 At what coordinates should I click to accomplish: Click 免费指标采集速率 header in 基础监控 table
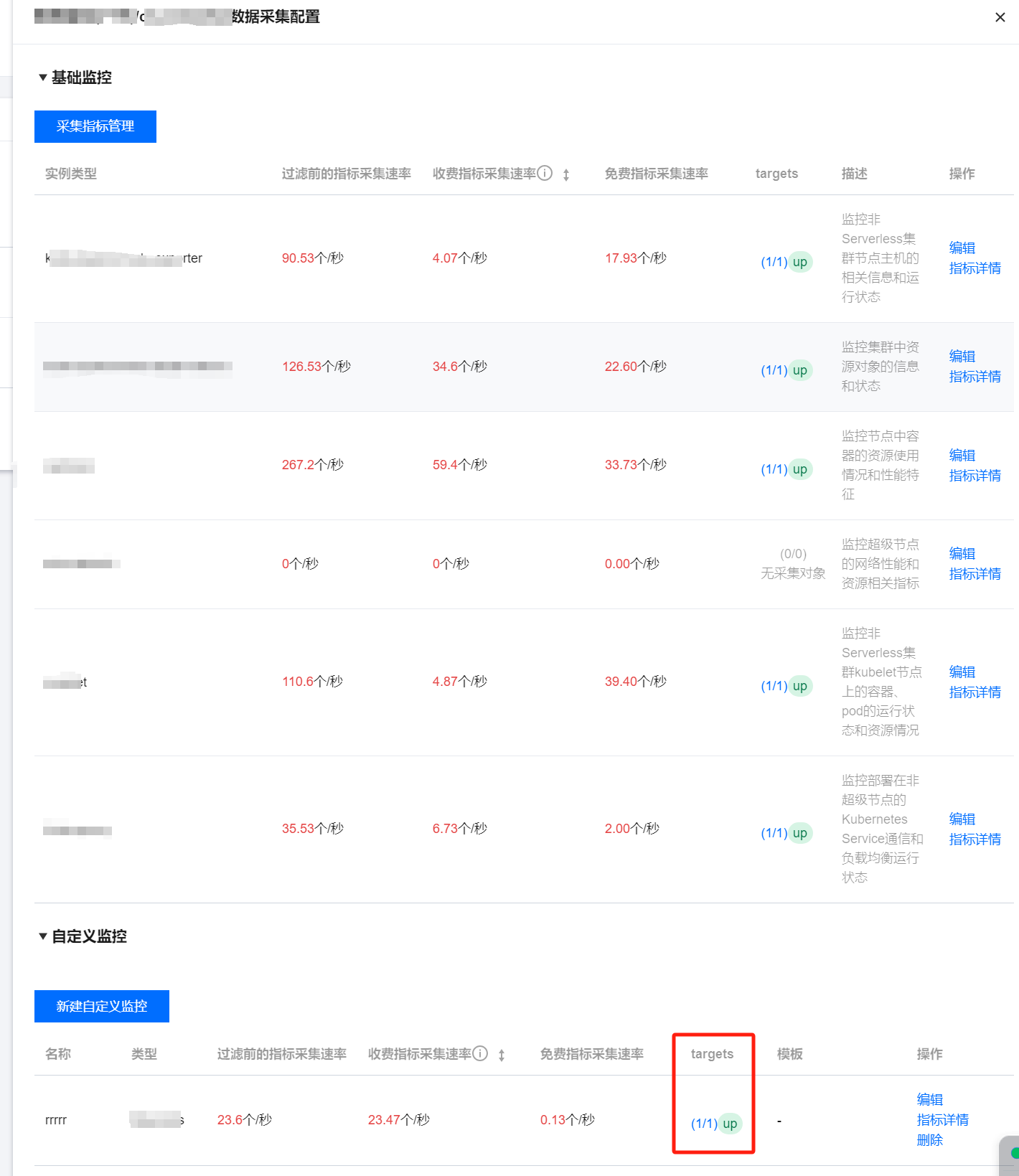click(x=656, y=174)
